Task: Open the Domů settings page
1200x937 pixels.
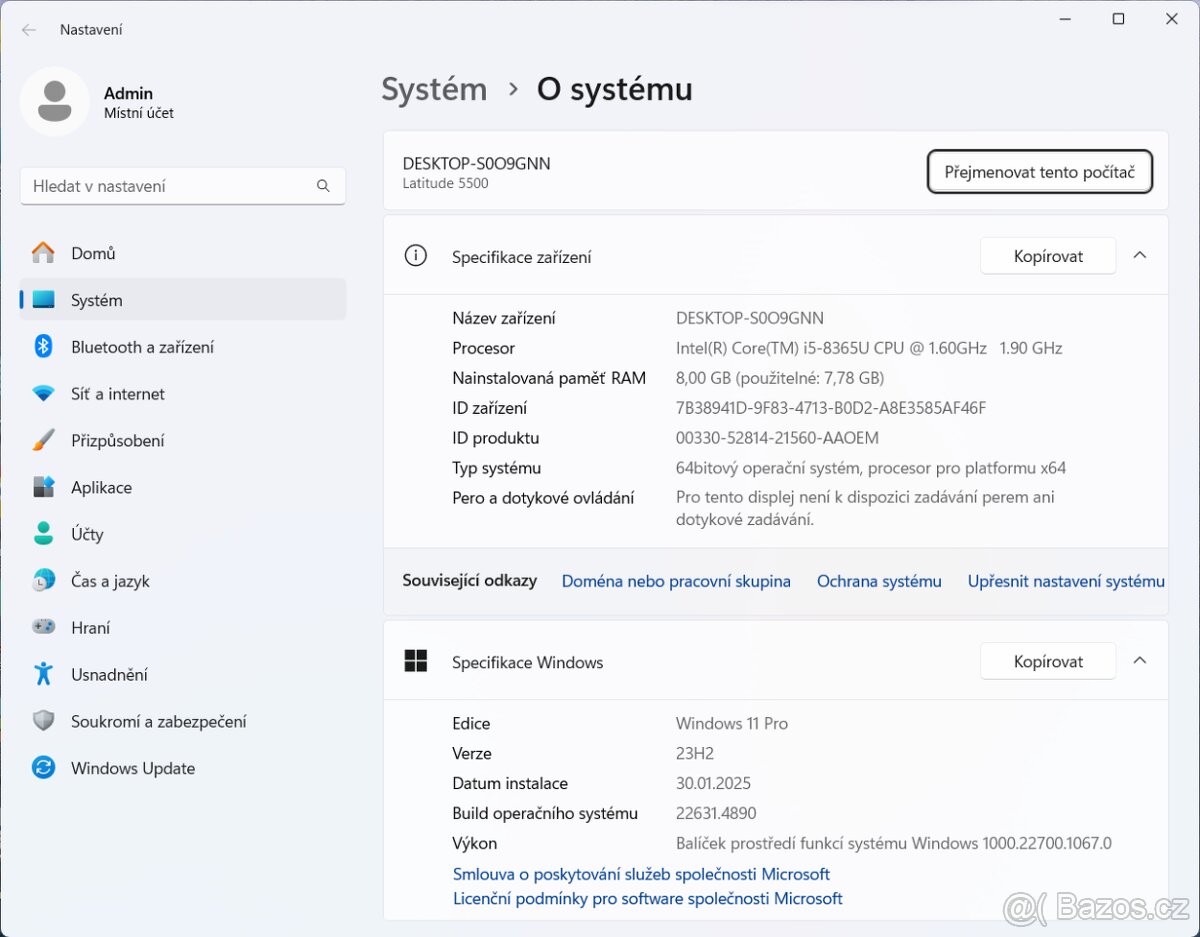Action: (x=183, y=253)
